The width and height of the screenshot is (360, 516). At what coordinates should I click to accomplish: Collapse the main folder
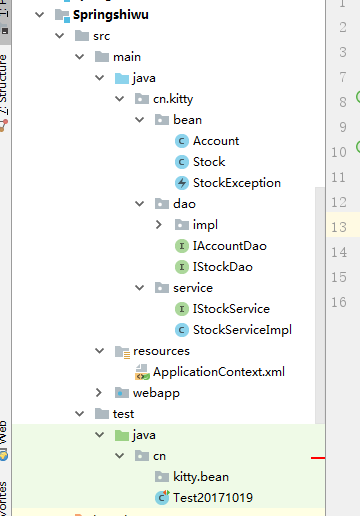pyautogui.click(x=80, y=57)
